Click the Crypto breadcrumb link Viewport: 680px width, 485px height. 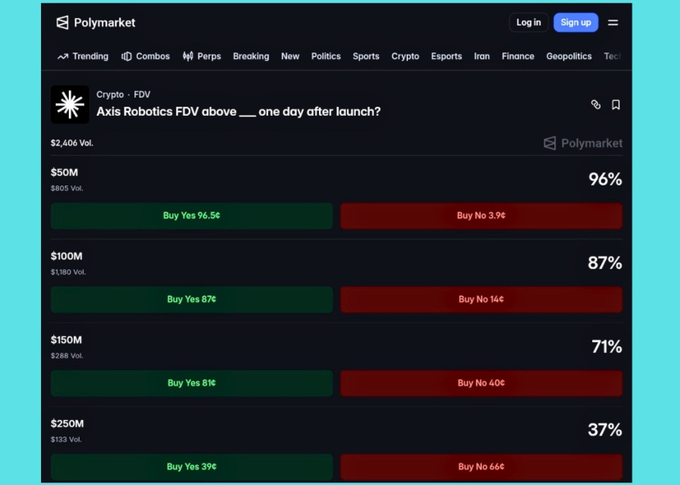pos(110,95)
